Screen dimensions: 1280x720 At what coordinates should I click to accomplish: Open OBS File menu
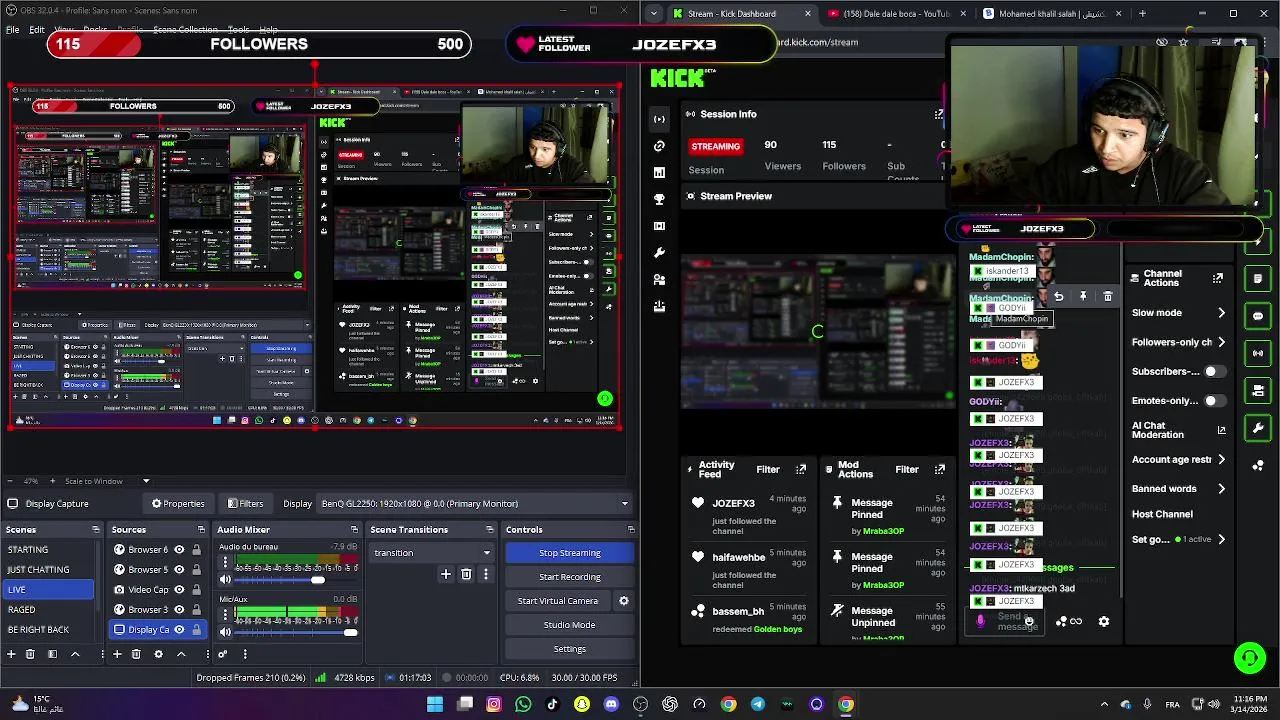click(x=12, y=30)
